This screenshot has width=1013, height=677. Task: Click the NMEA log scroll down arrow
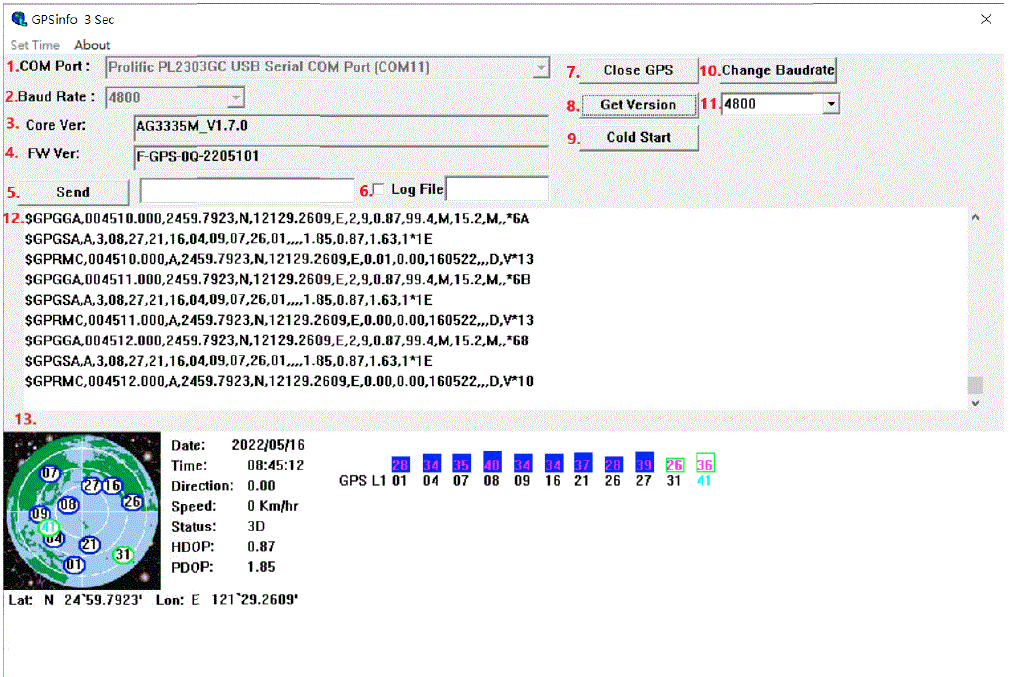click(x=976, y=403)
